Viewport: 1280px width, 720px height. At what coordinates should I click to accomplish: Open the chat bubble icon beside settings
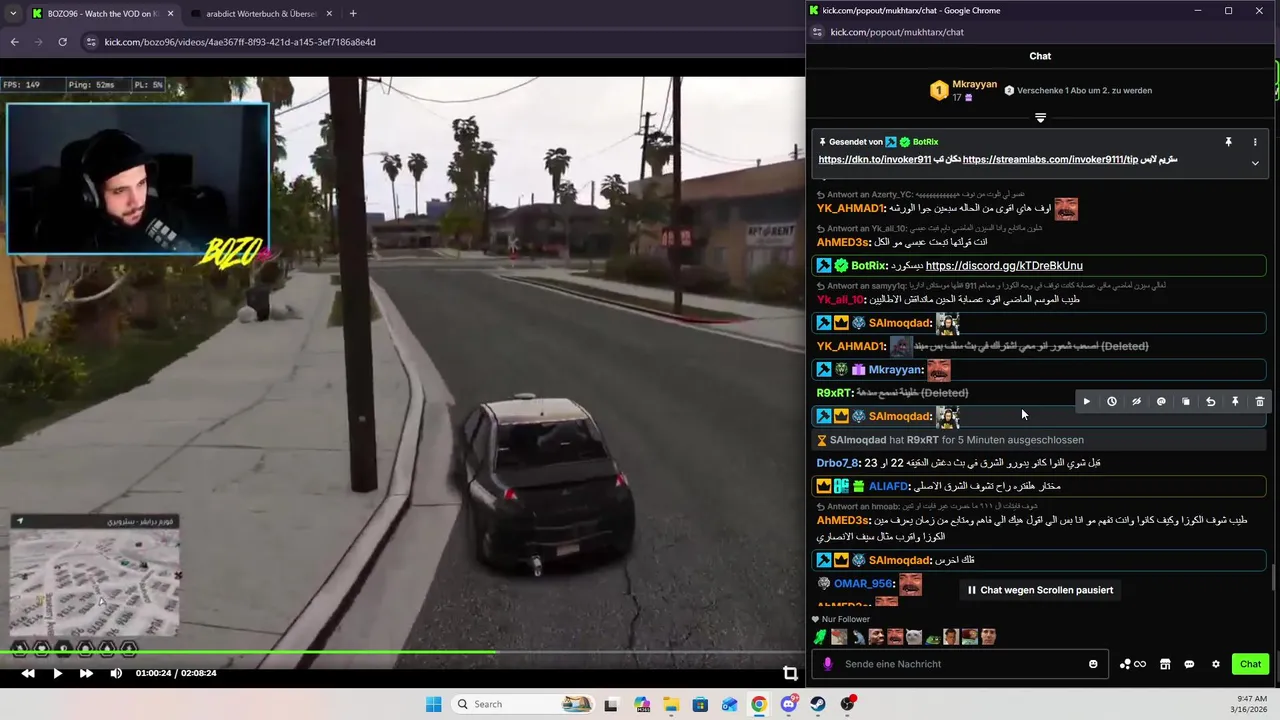[1189, 664]
